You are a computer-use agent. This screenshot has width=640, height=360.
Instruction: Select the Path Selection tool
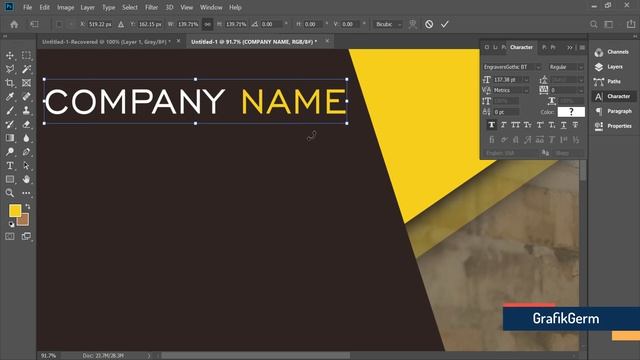click(x=26, y=166)
